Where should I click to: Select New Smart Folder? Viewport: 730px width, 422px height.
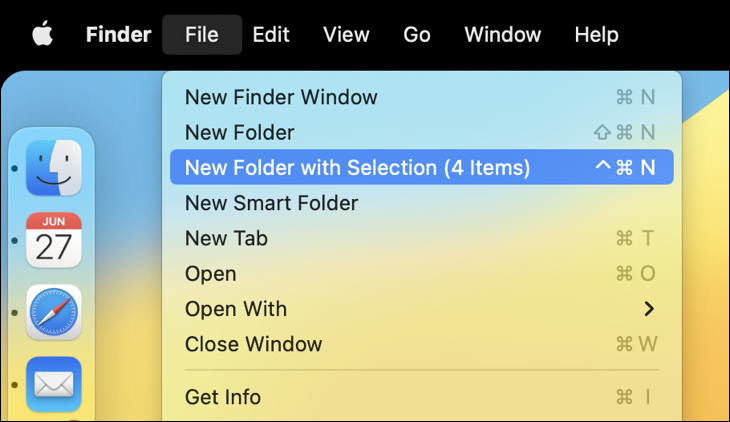[272, 203]
